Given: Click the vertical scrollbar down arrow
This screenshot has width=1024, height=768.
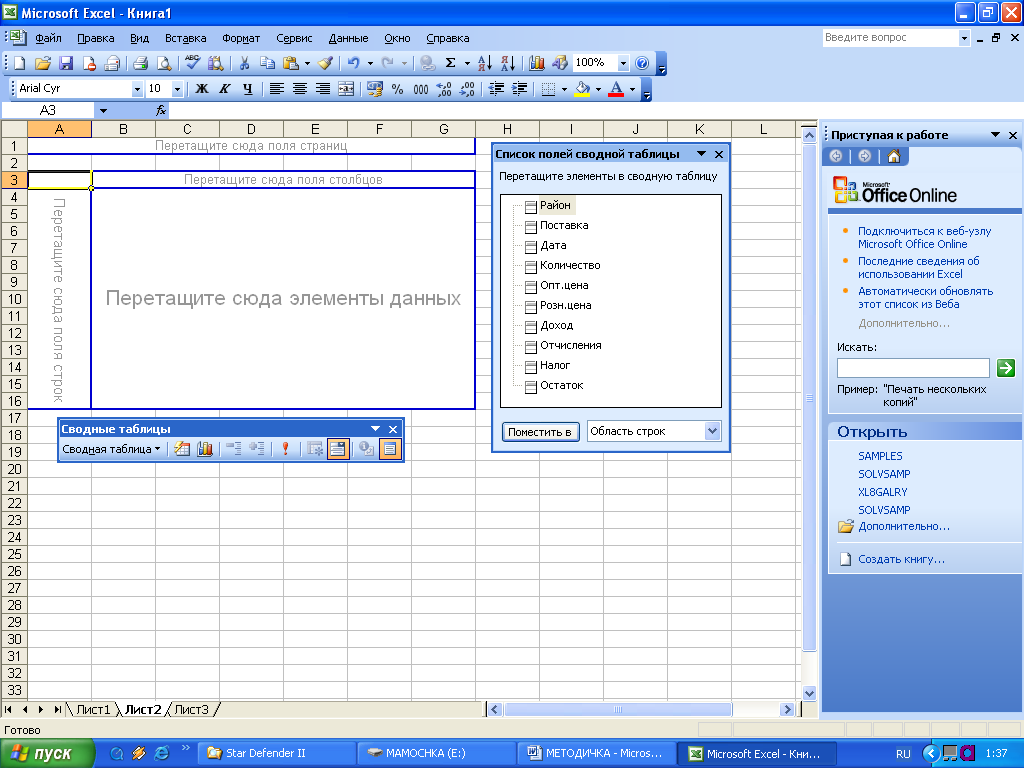Looking at the screenshot, I should 809,693.
